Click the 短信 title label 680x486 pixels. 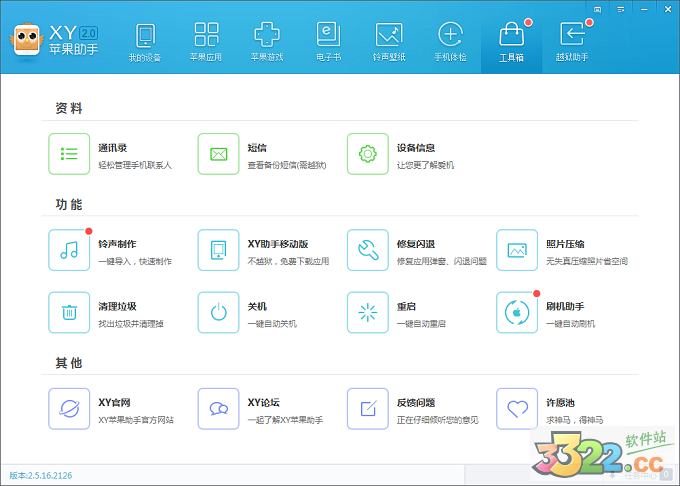click(x=257, y=148)
